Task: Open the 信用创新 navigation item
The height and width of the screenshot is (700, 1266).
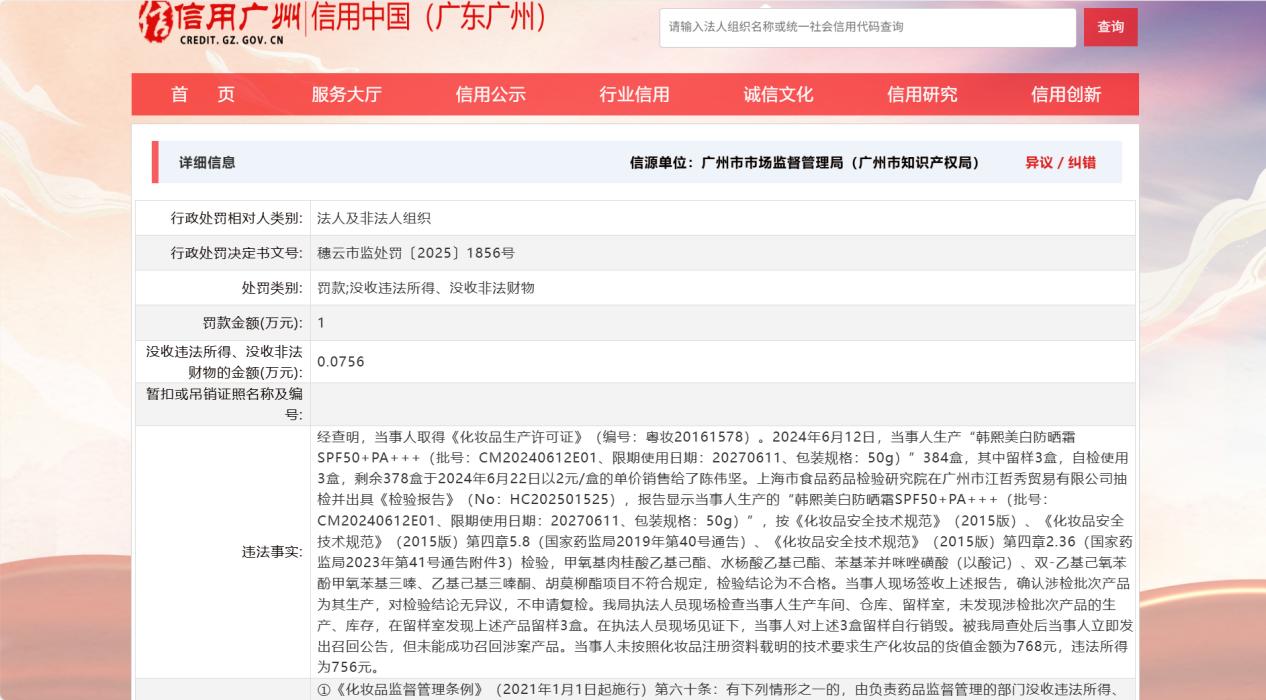Action: point(1066,95)
